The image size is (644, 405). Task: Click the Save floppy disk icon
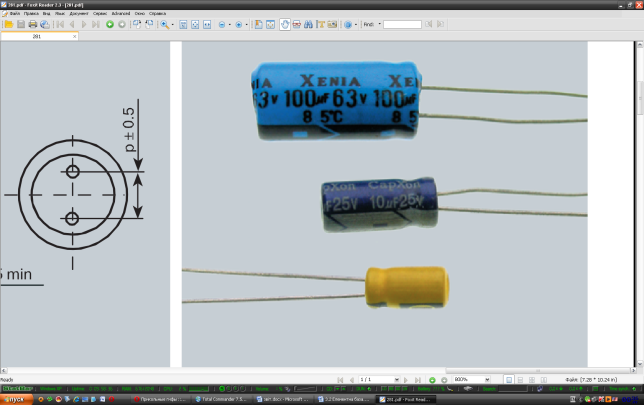coord(21,25)
